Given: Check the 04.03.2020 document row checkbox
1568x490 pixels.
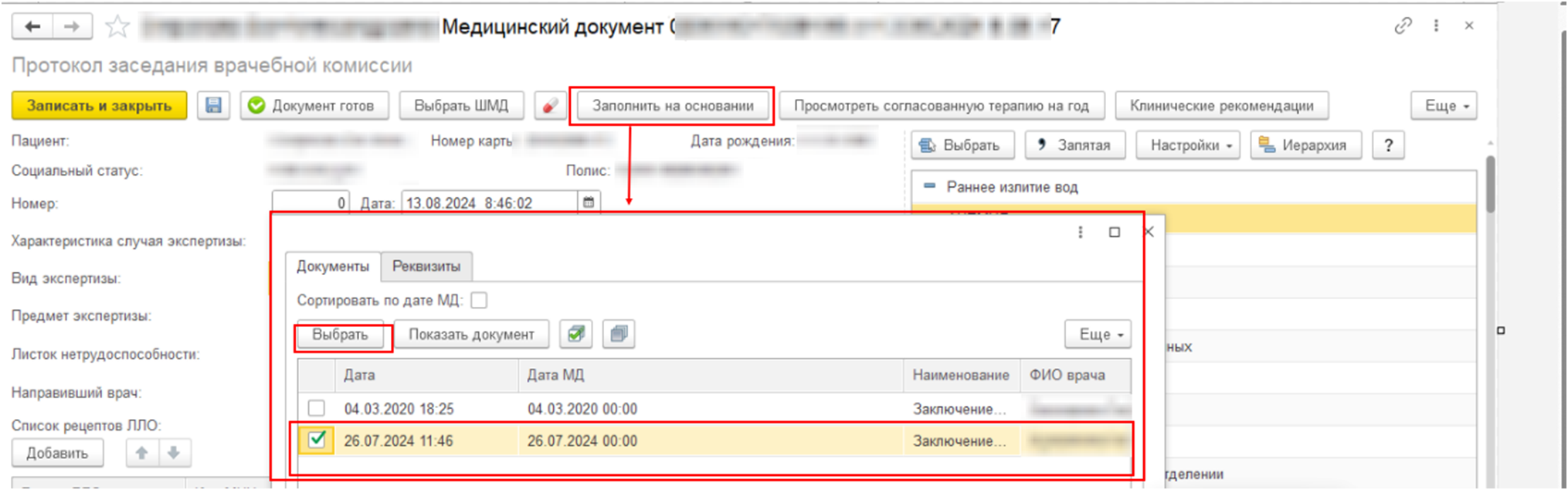Looking at the screenshot, I should [316, 408].
